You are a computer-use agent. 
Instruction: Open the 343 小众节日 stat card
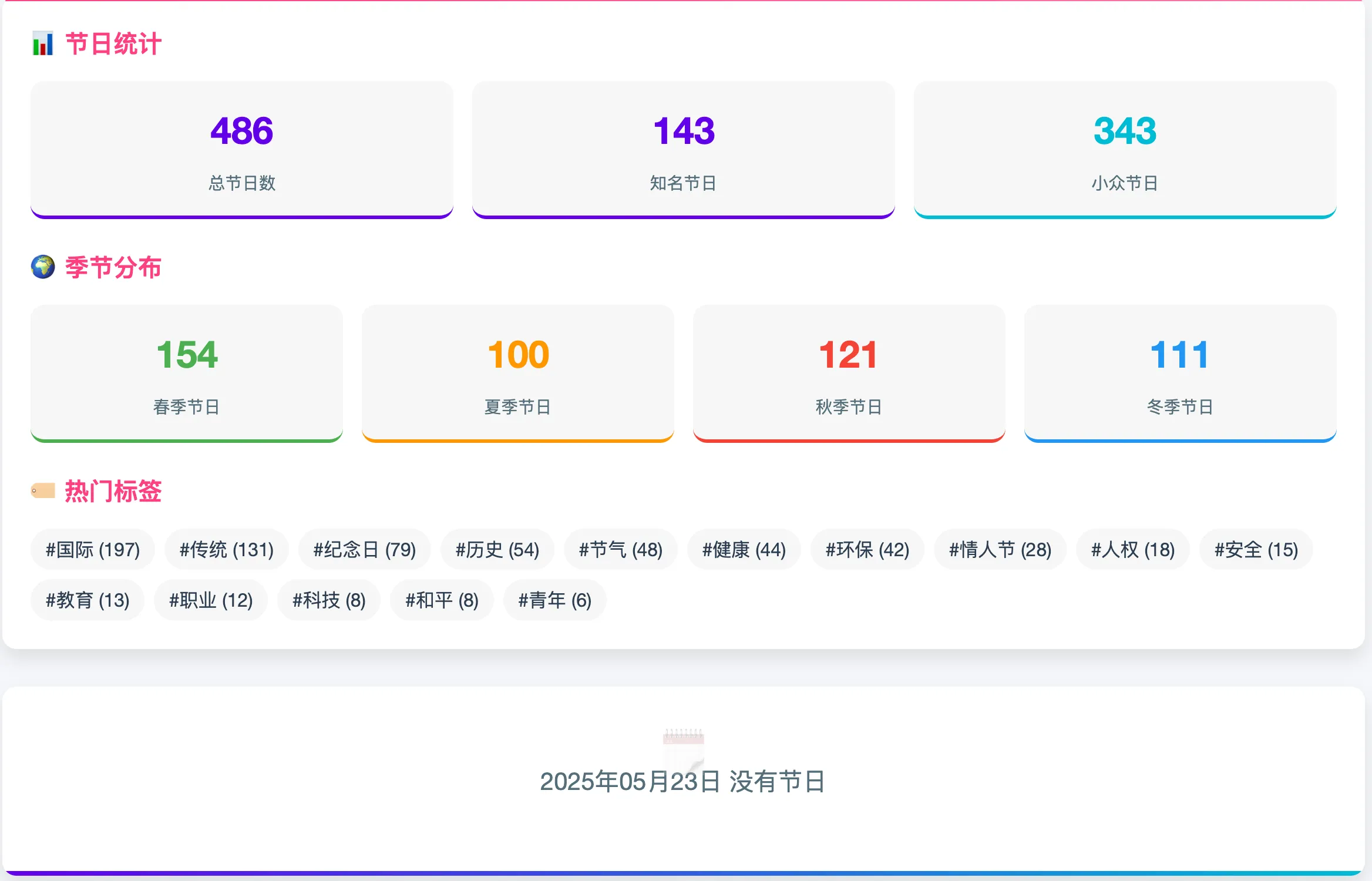point(1125,150)
